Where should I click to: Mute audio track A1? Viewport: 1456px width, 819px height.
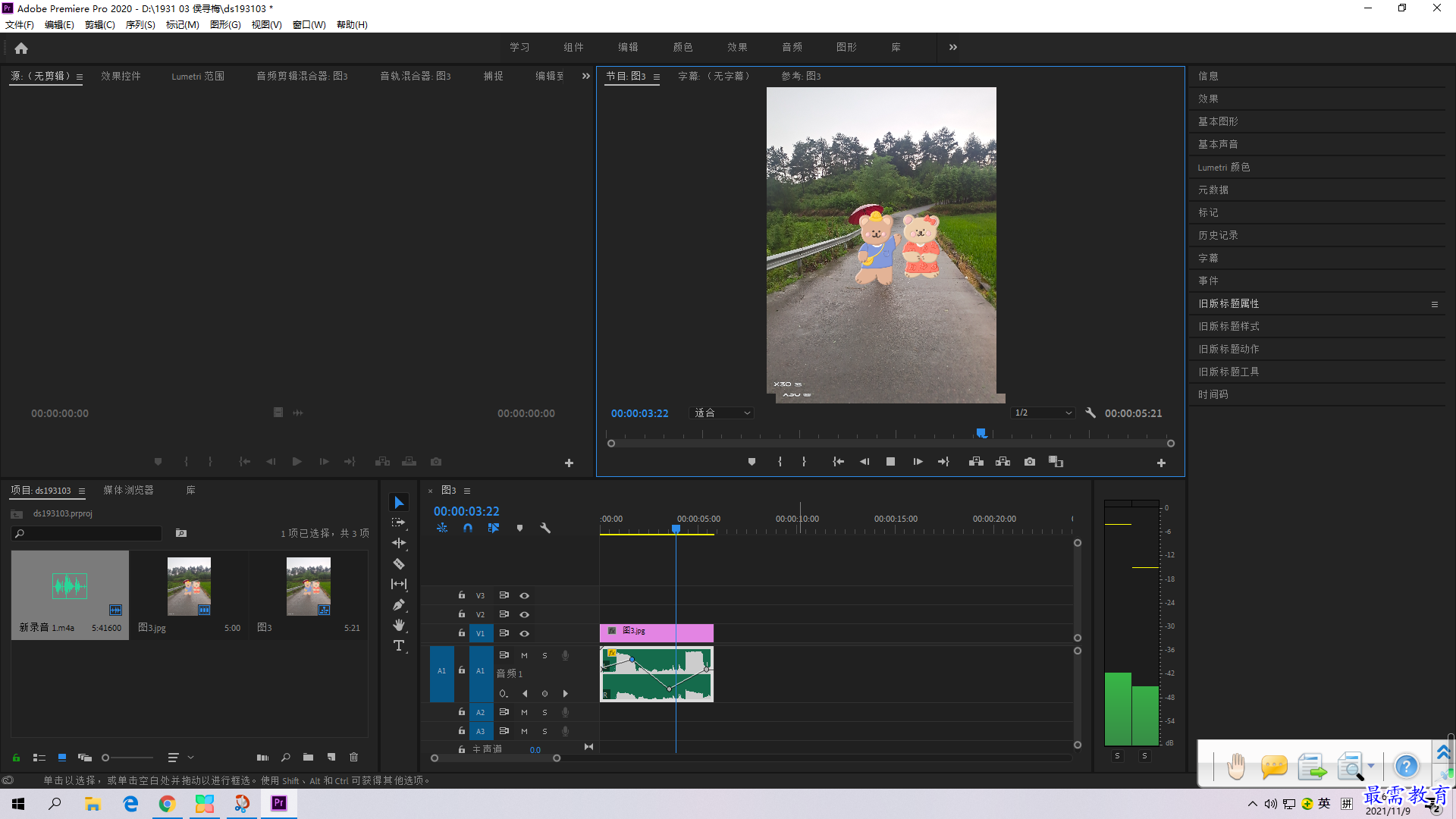[524, 655]
